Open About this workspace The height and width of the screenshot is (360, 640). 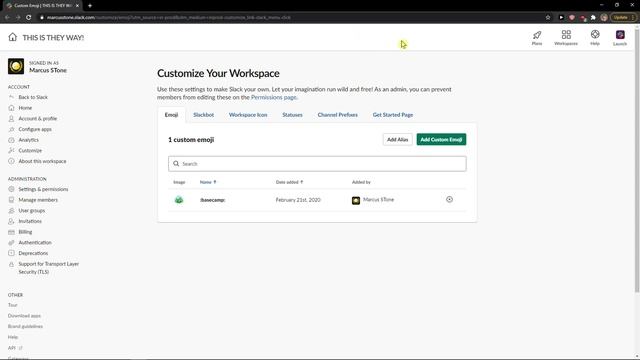[x=42, y=161]
